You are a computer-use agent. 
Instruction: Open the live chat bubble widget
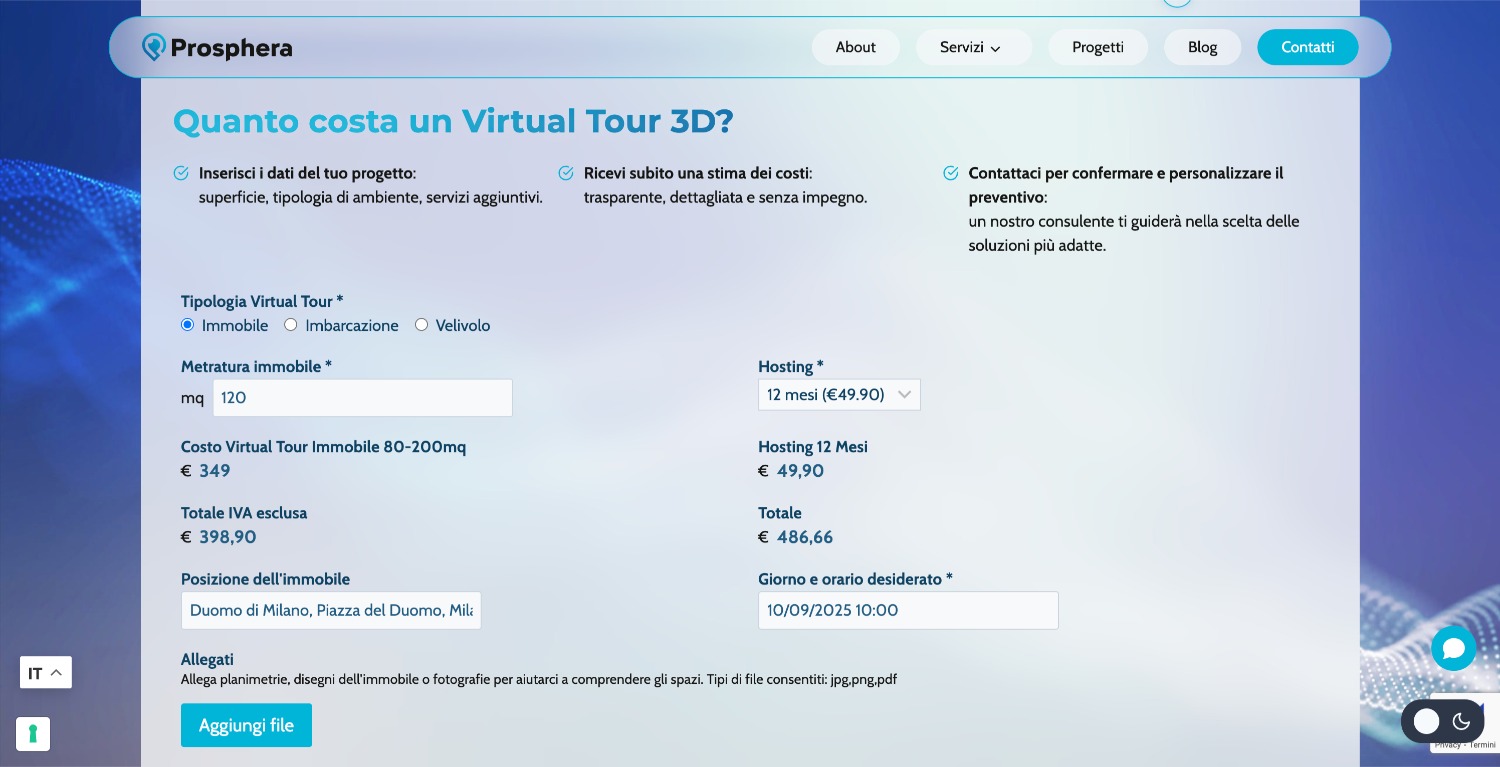[1453, 648]
